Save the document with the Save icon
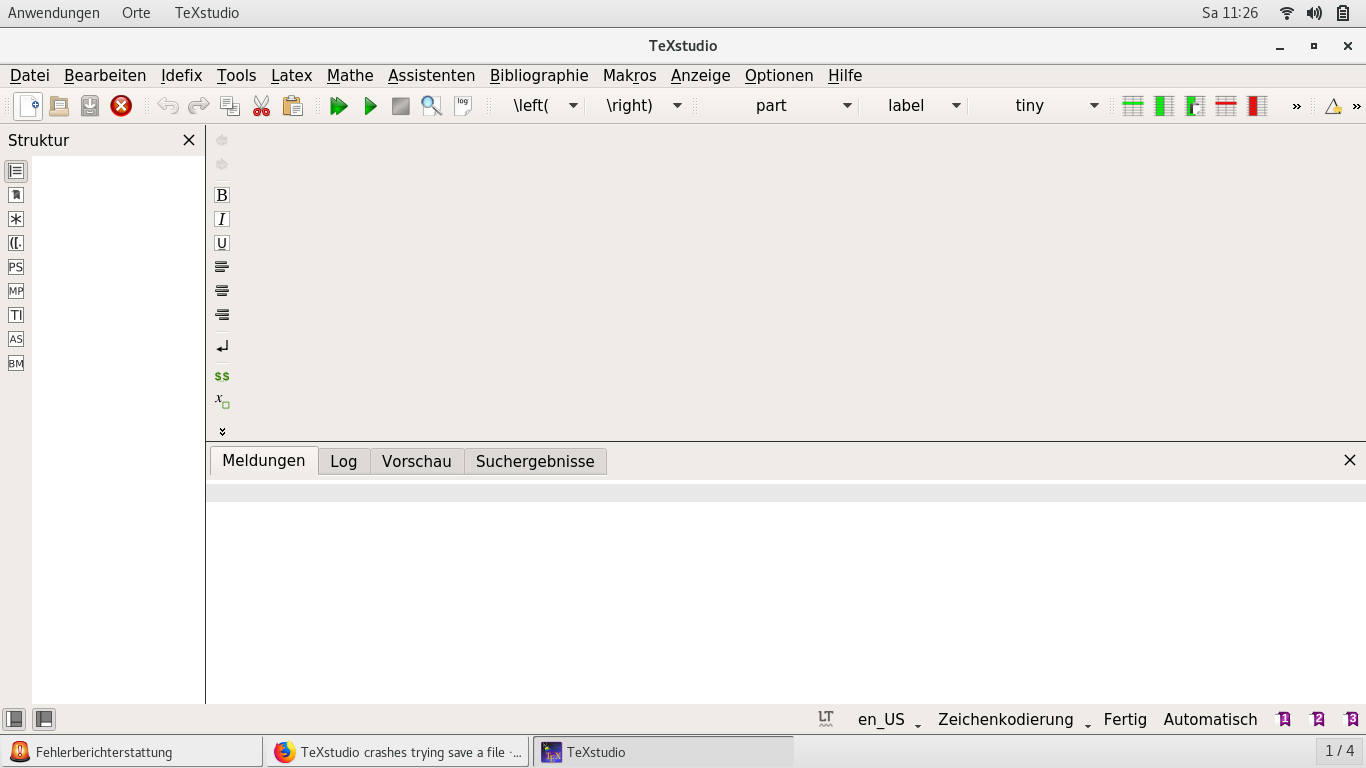The width and height of the screenshot is (1366, 768). (x=90, y=105)
